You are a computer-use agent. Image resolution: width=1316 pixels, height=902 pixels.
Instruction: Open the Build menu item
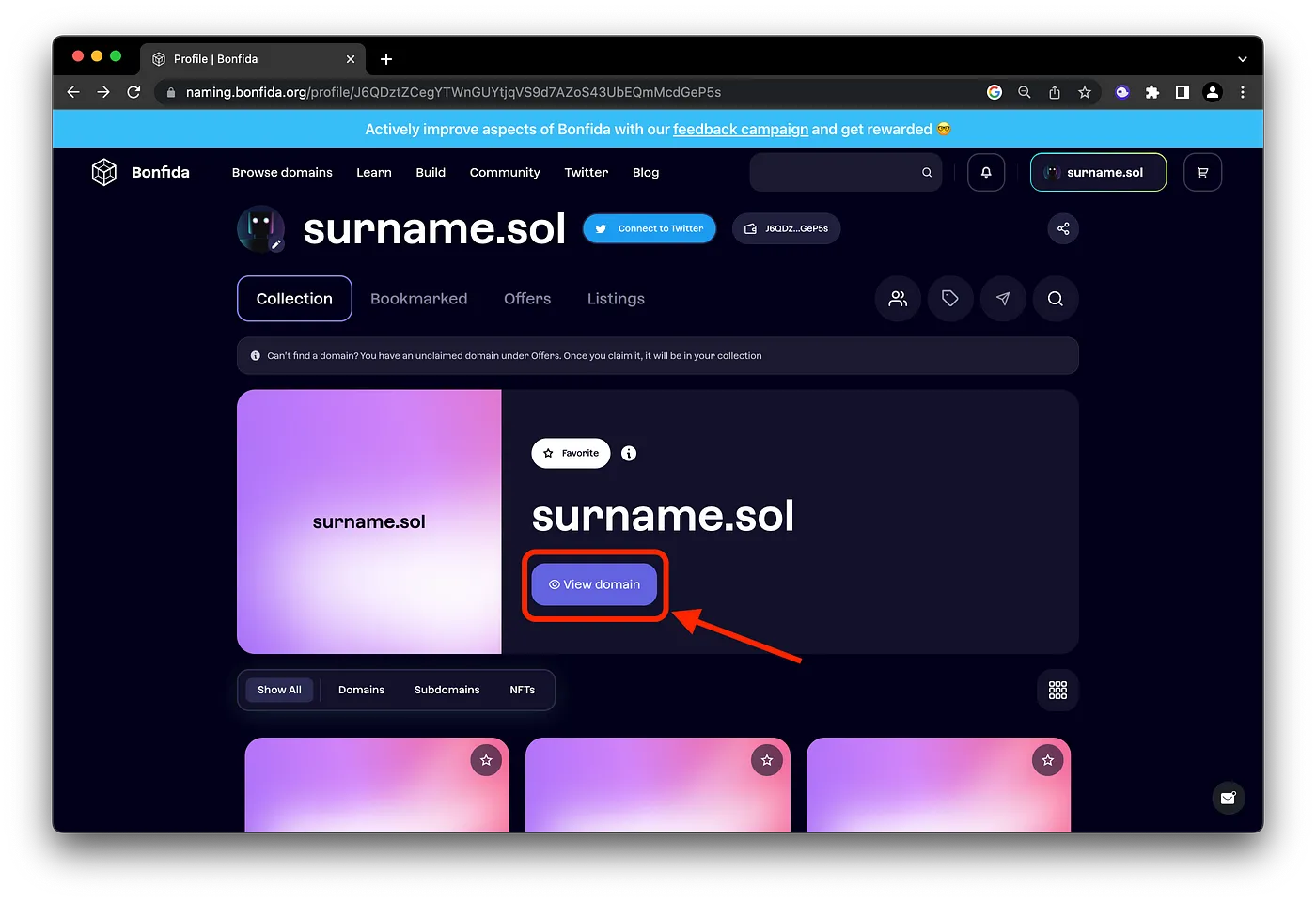[431, 172]
